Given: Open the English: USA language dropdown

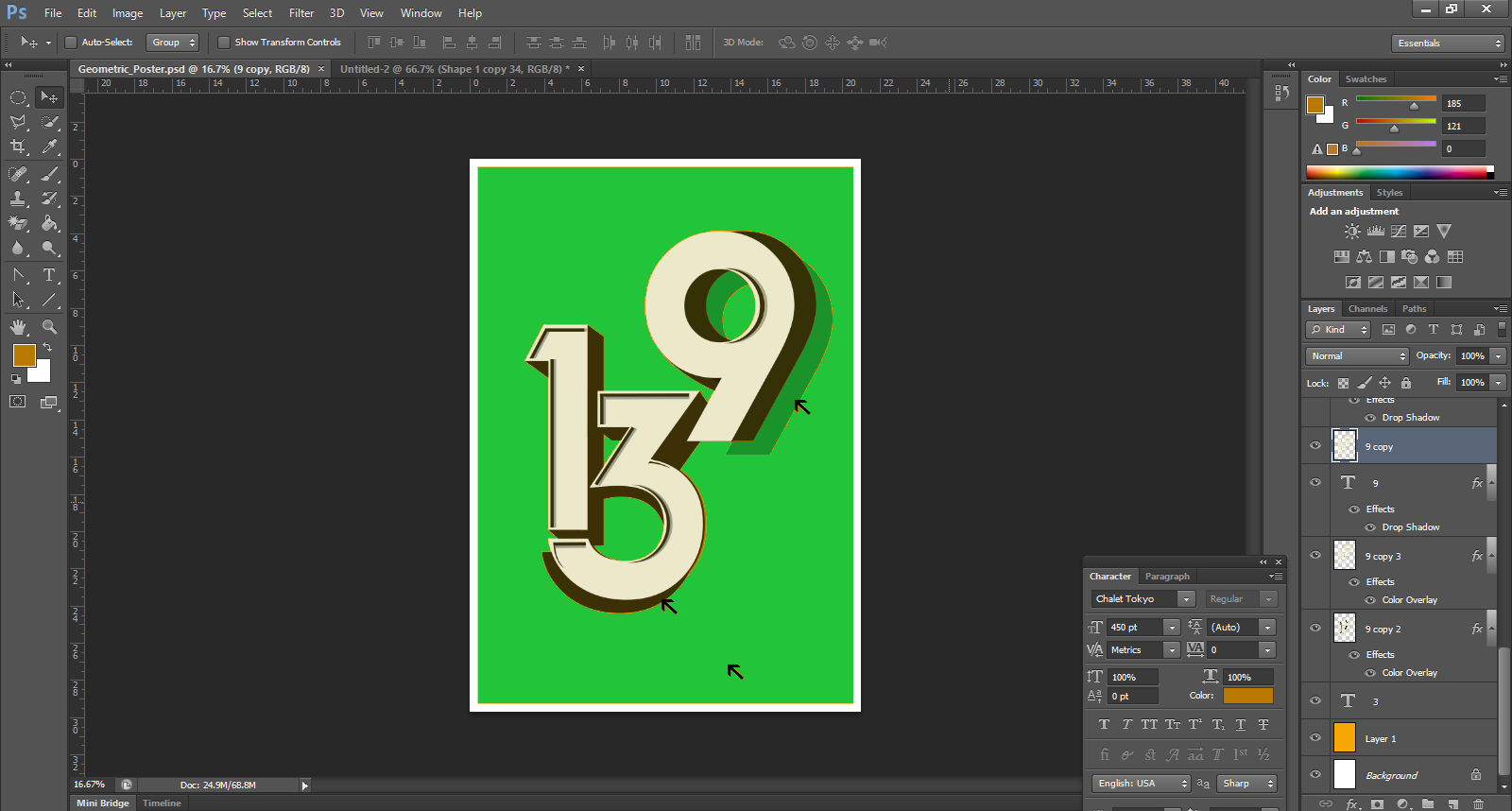Looking at the screenshot, I should 1141,784.
